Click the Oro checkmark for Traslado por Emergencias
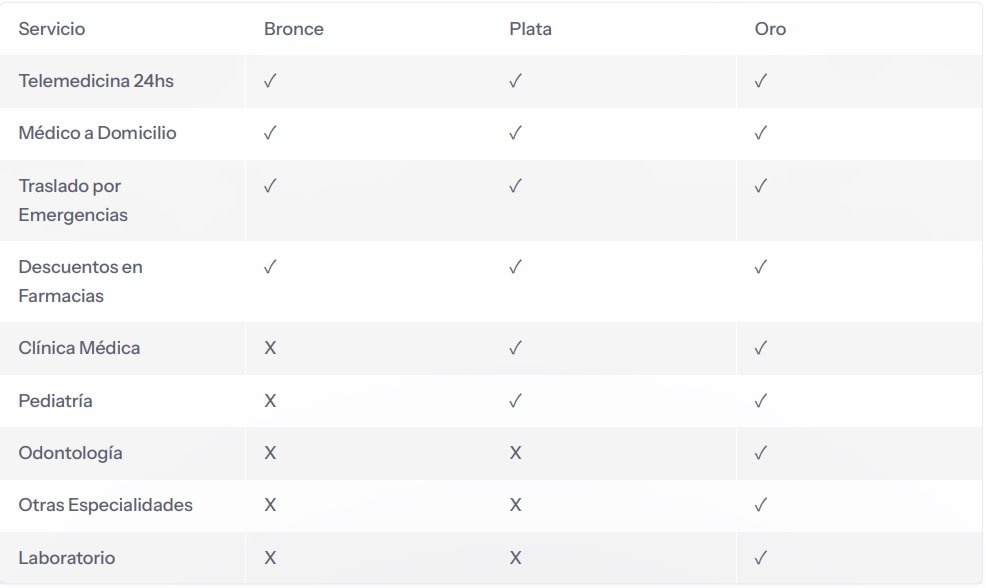986x588 pixels. (x=761, y=186)
